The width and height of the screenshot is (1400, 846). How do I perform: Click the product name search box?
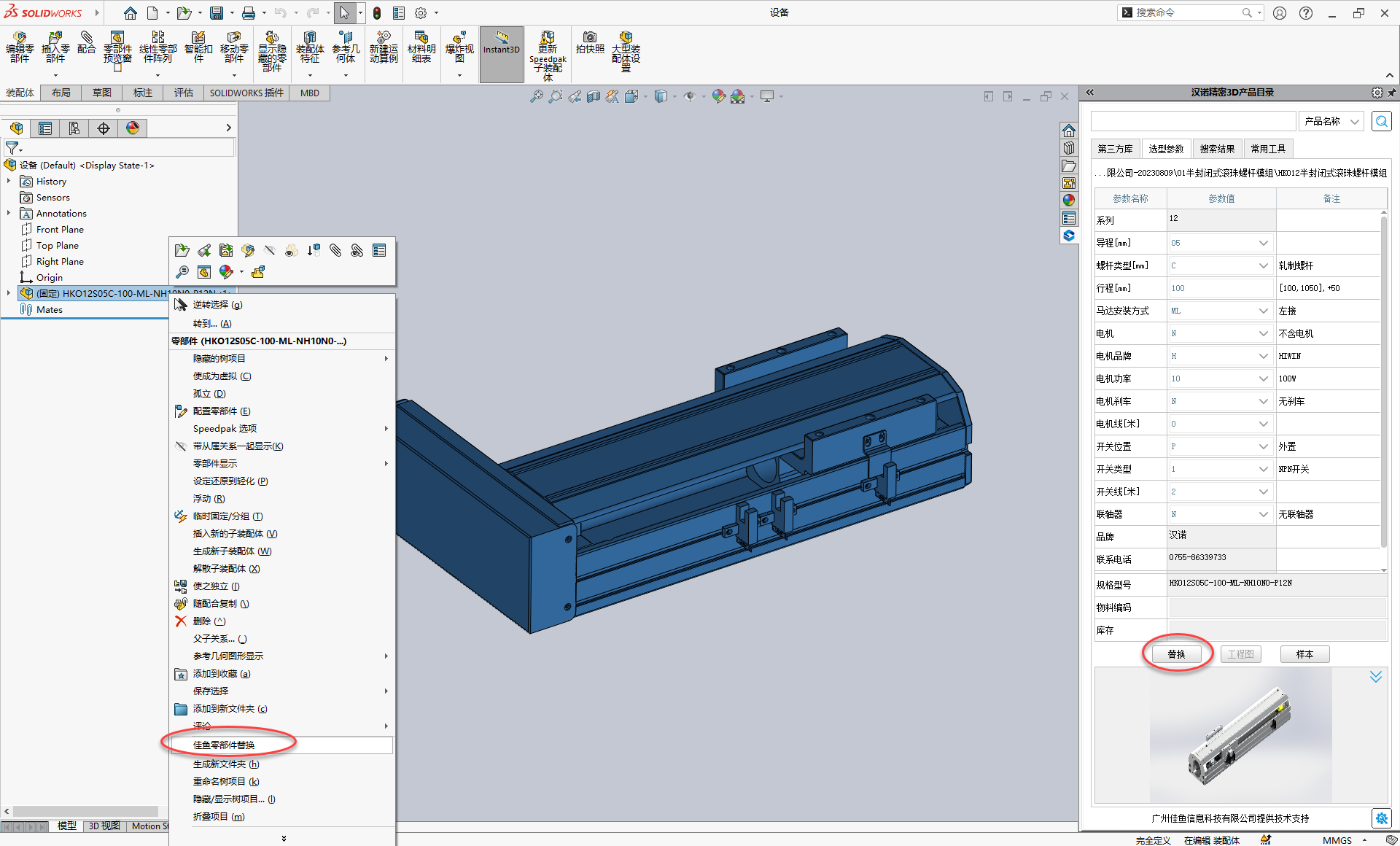[x=1193, y=122]
